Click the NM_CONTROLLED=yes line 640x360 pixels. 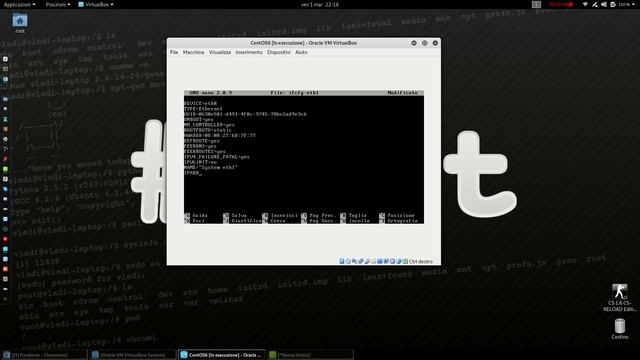pos(209,124)
